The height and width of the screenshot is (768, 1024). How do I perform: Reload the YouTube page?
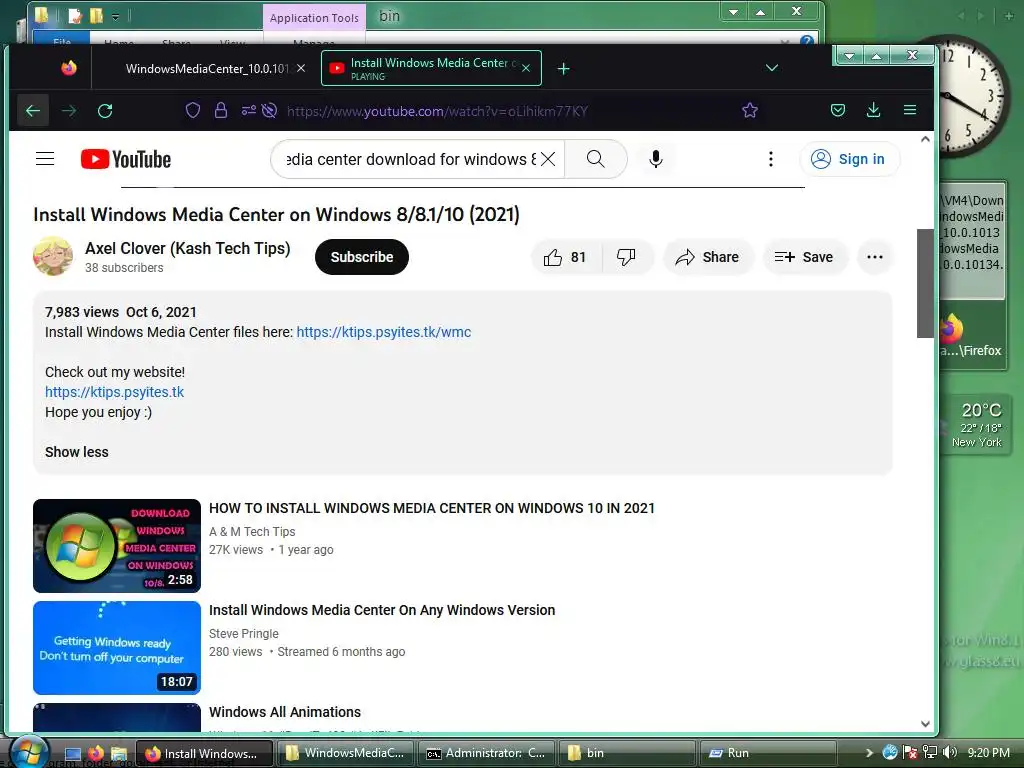pyautogui.click(x=105, y=111)
